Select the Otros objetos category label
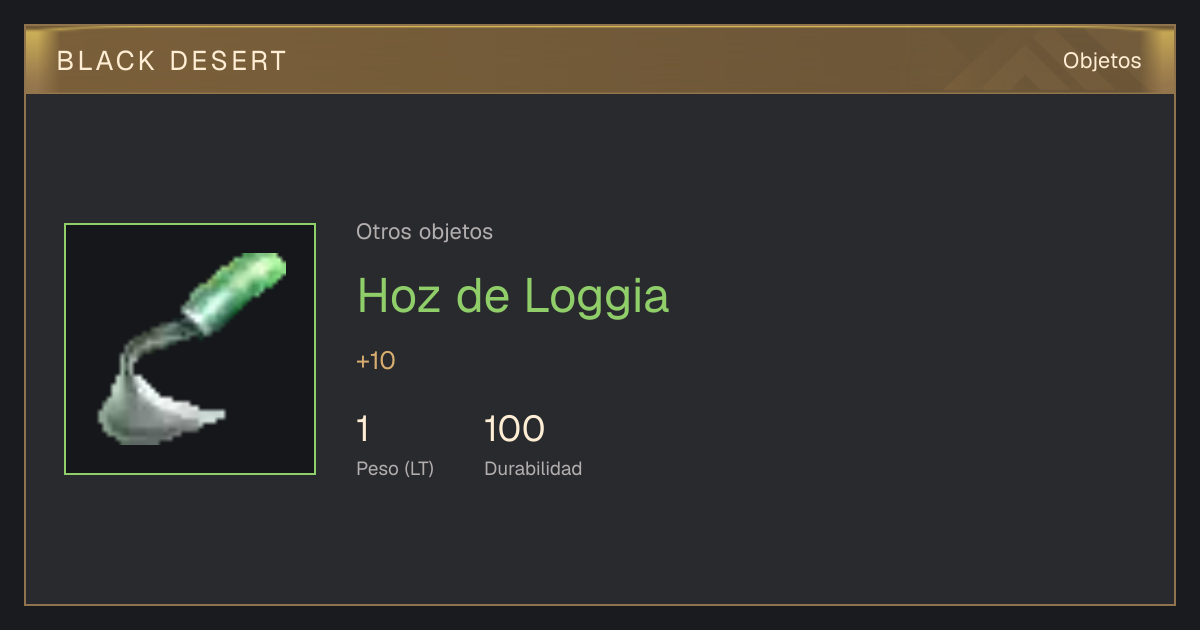The height and width of the screenshot is (630, 1200). [424, 232]
